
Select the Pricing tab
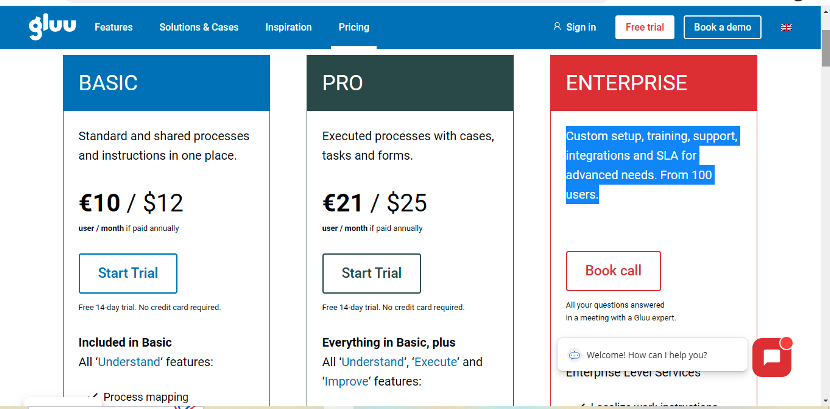tap(354, 27)
